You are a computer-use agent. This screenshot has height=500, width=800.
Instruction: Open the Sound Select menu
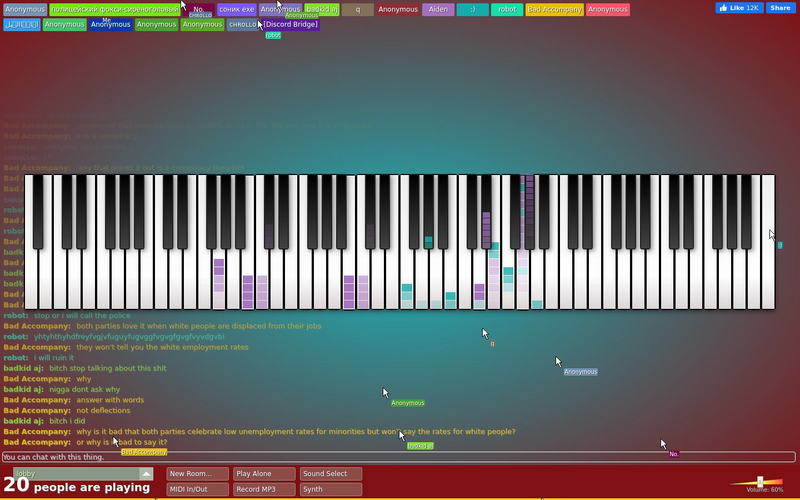331,474
